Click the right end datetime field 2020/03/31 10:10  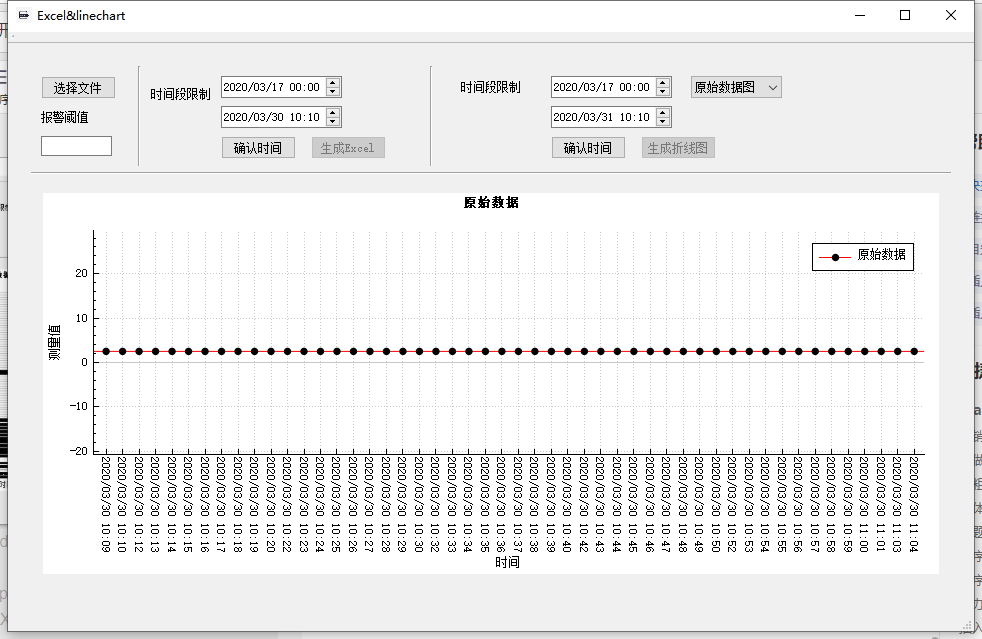point(604,117)
